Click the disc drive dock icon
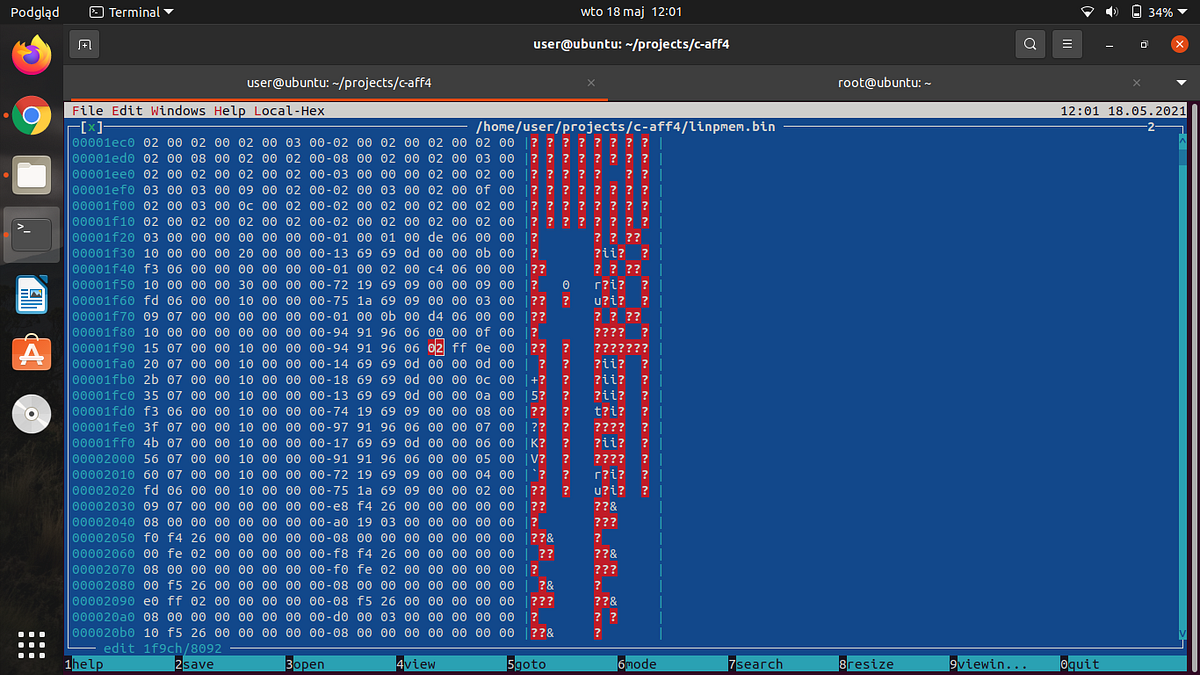The image size is (1200, 675). [x=32, y=414]
